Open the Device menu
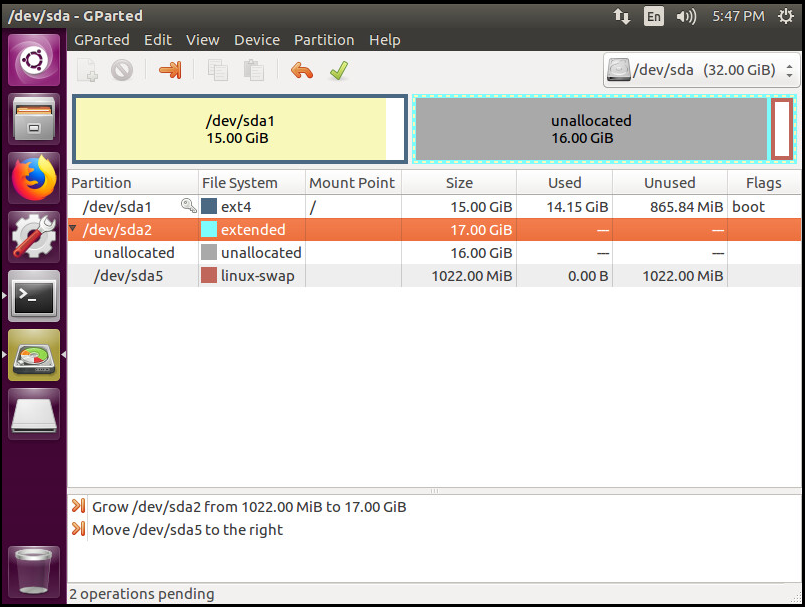Screen dimensions: 805x607 257,40
